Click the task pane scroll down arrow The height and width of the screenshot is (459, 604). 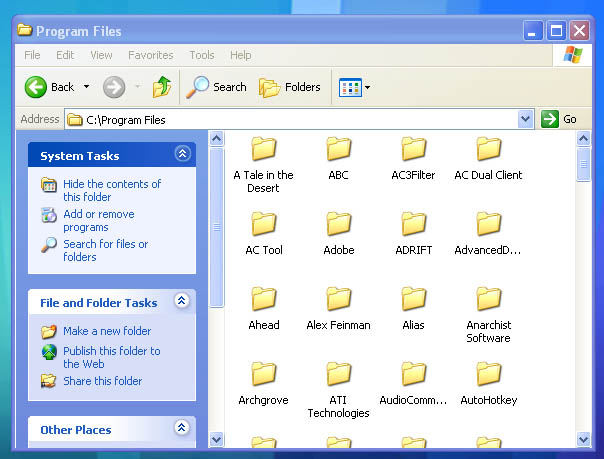pos(216,439)
